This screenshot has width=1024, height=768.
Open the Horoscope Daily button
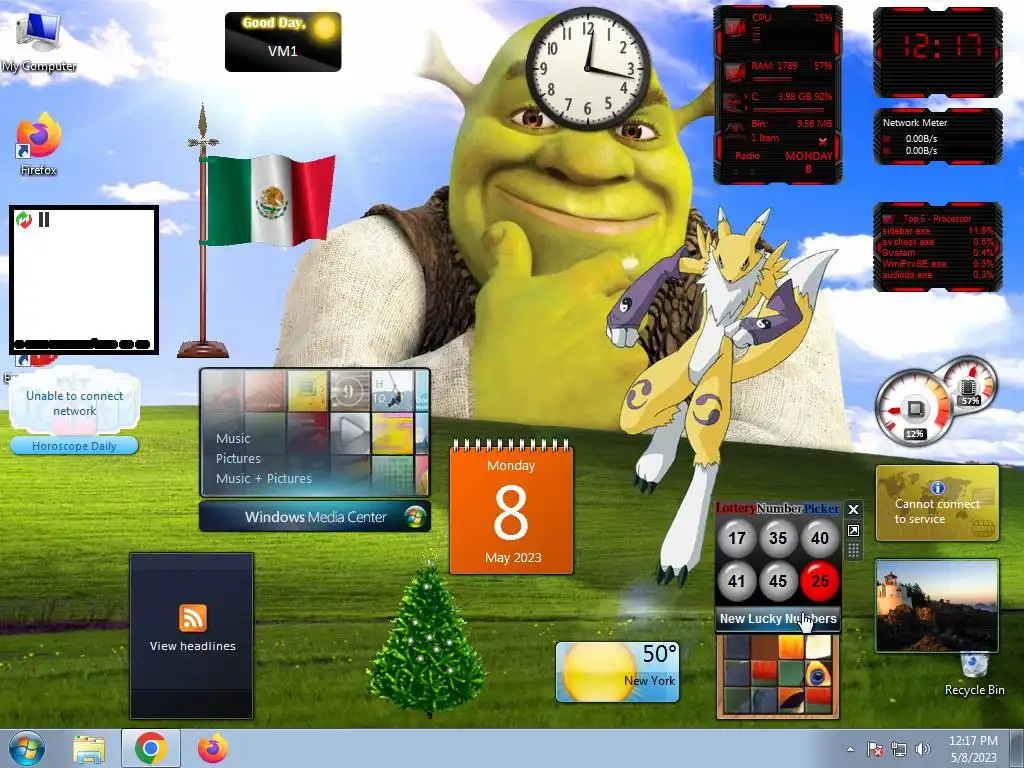coord(74,446)
